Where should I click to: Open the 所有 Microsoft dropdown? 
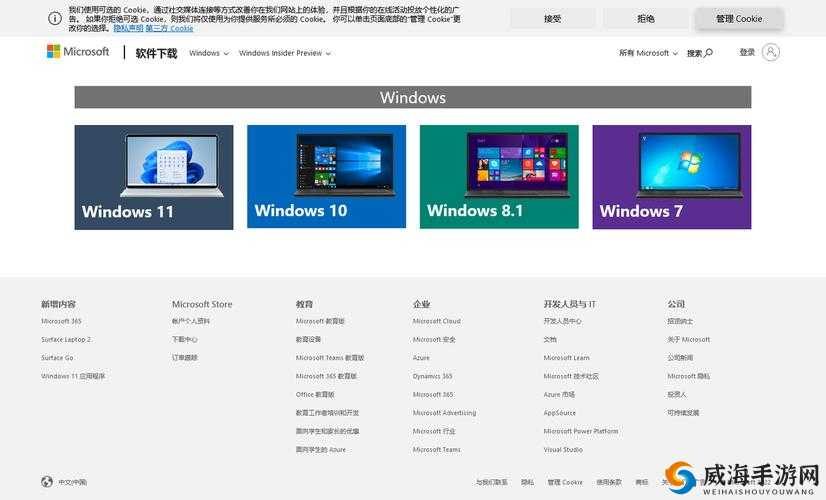[648, 53]
